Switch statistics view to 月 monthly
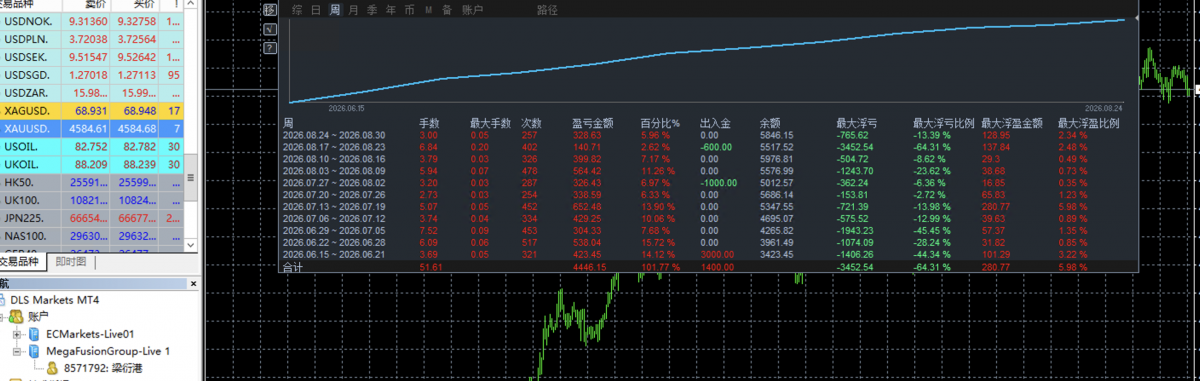The height and width of the screenshot is (381, 1200). (x=353, y=10)
